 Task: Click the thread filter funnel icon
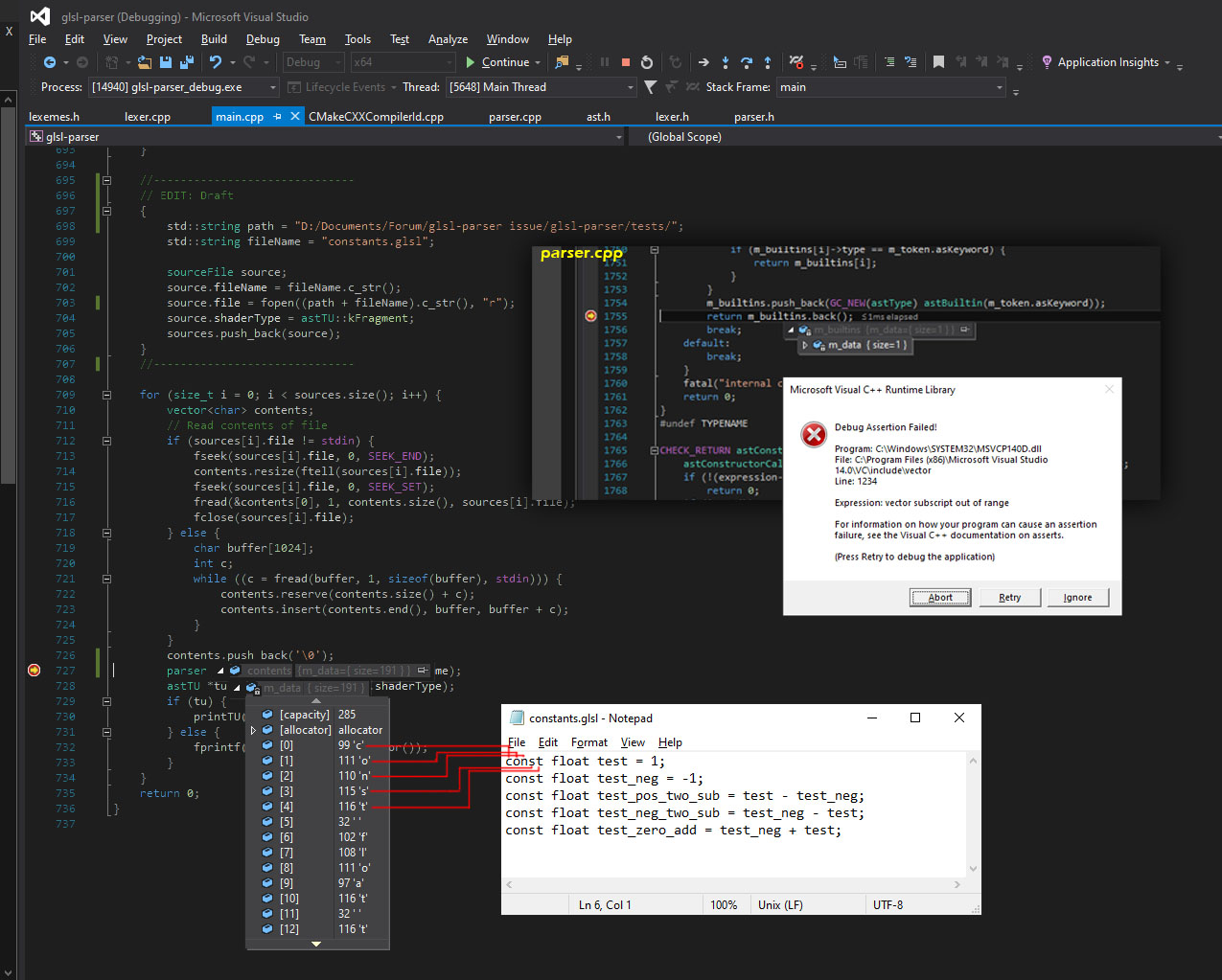[651, 87]
